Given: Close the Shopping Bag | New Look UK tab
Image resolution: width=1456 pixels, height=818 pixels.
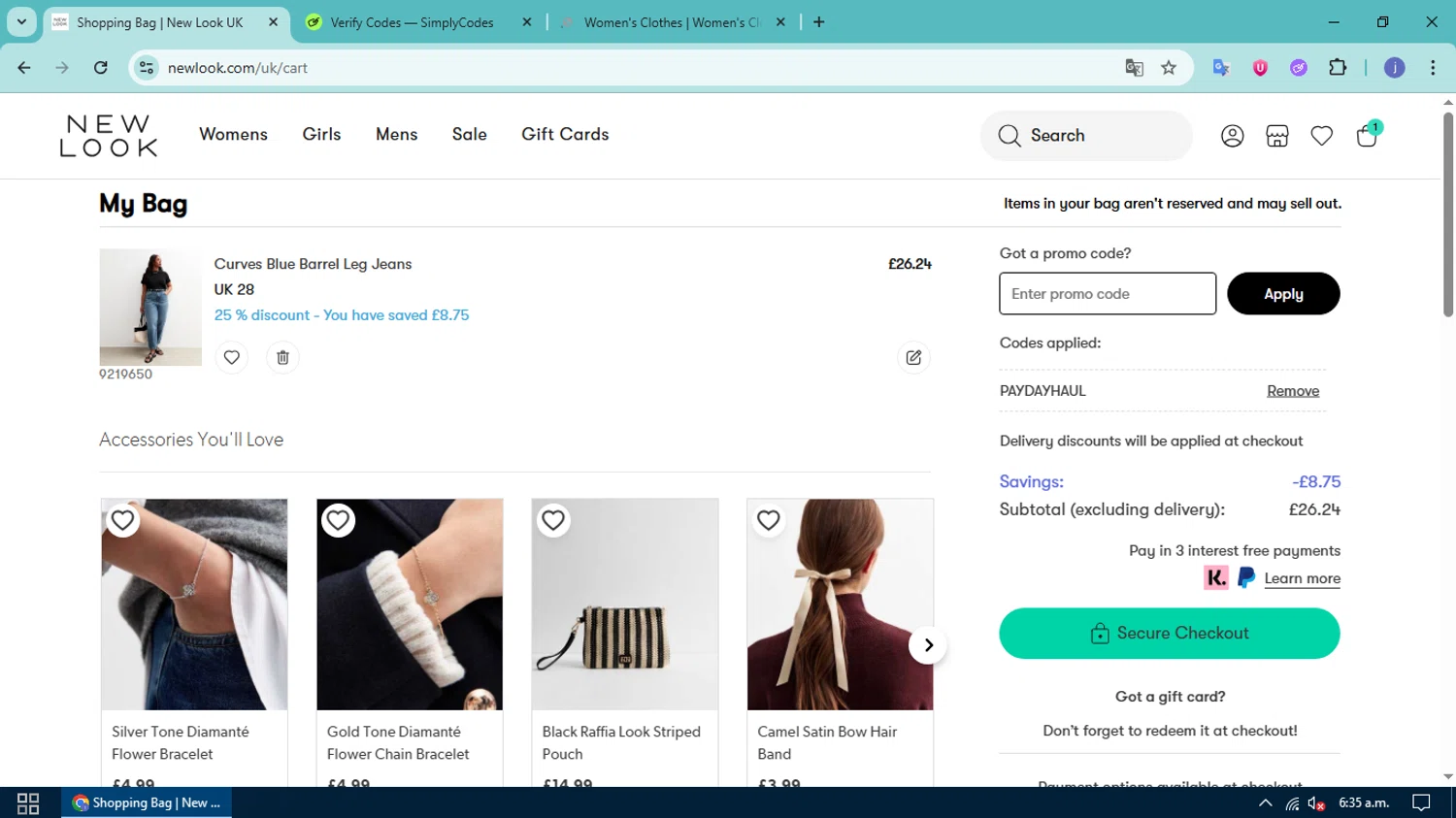Looking at the screenshot, I should tap(274, 21).
